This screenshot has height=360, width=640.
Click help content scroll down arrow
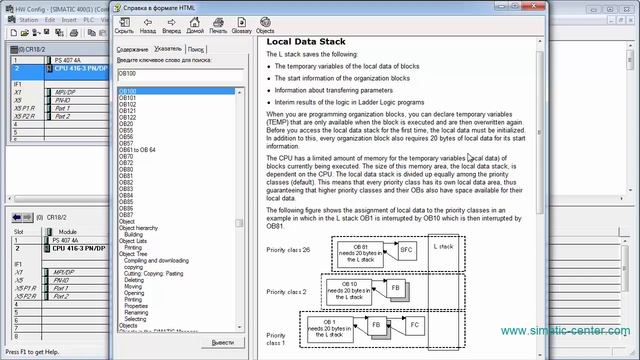pos(540,356)
